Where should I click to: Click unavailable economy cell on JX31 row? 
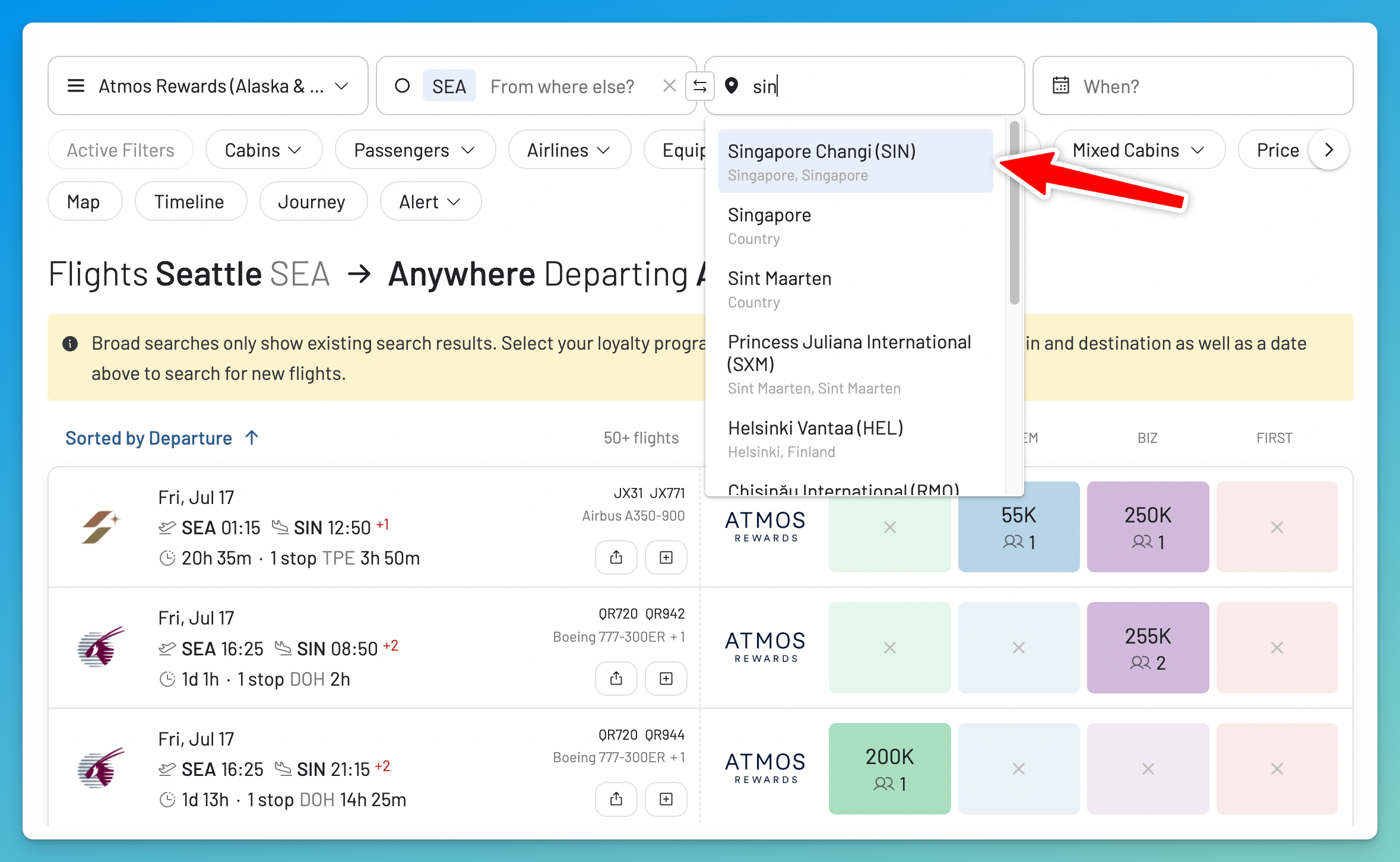889,527
